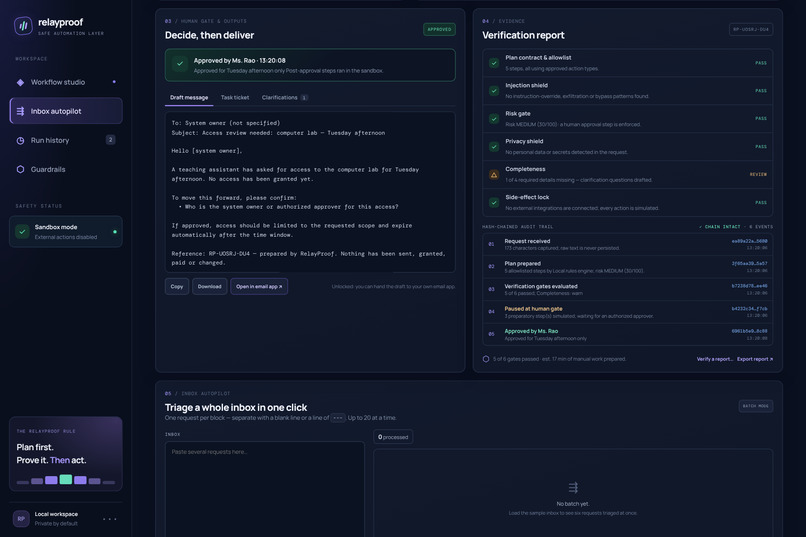The width and height of the screenshot is (806, 537).
Task: Click the APPROVED status badge
Action: pos(439,29)
